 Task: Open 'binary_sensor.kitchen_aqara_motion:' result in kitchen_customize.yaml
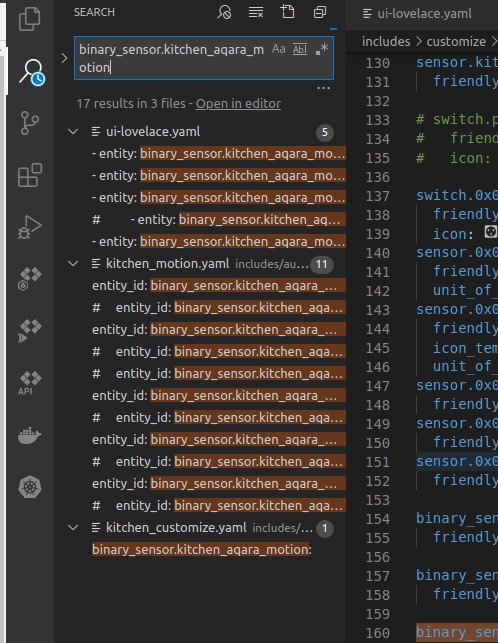click(201, 550)
